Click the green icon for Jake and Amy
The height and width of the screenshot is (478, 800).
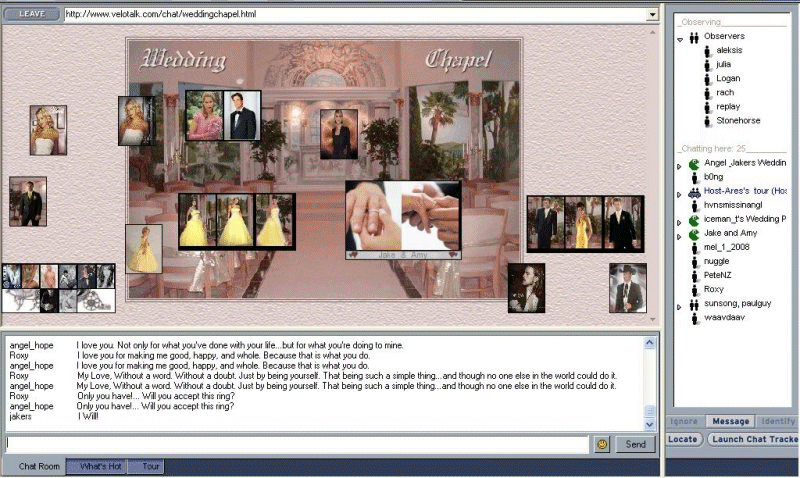(693, 233)
